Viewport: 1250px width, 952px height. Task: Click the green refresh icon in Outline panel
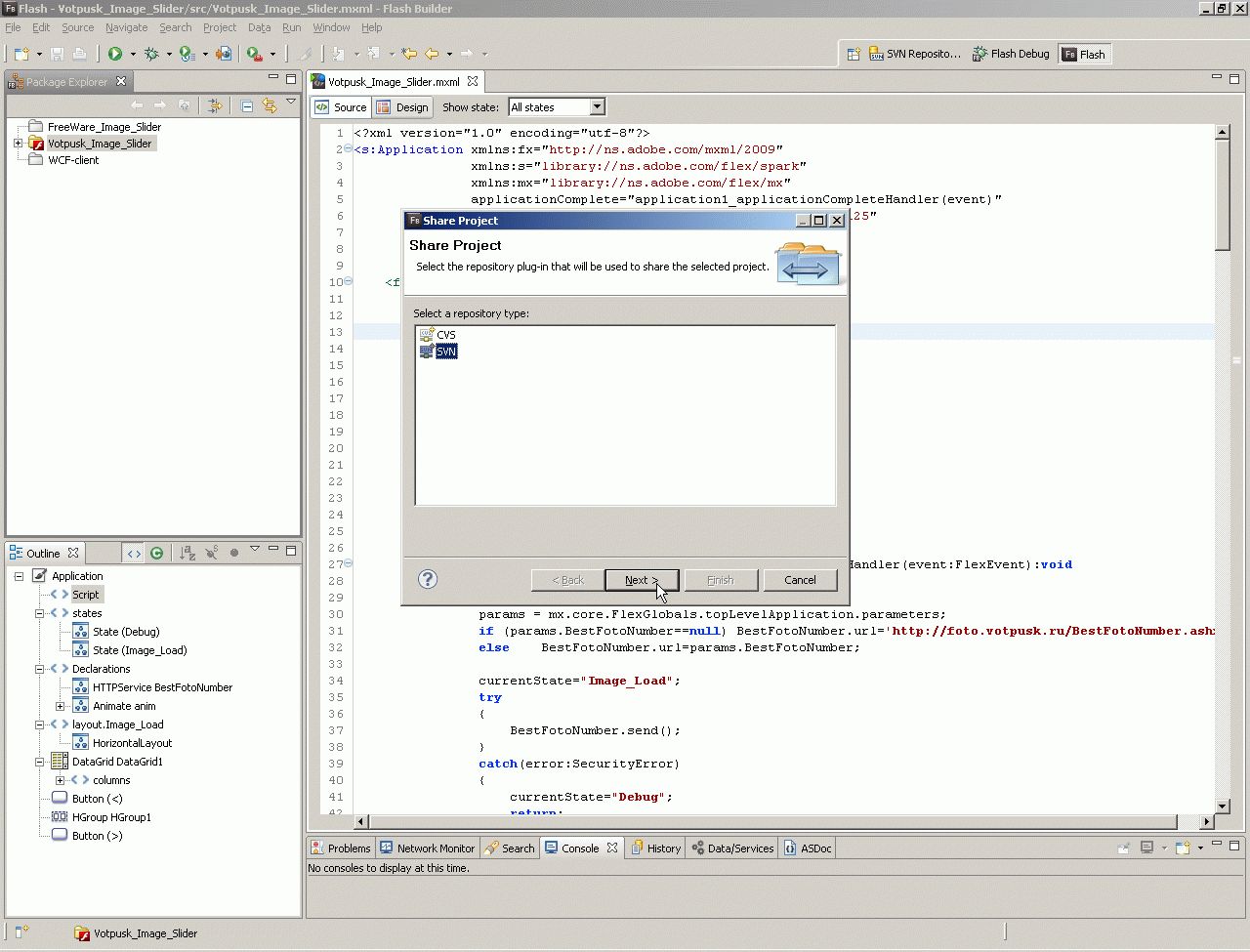pos(156,553)
